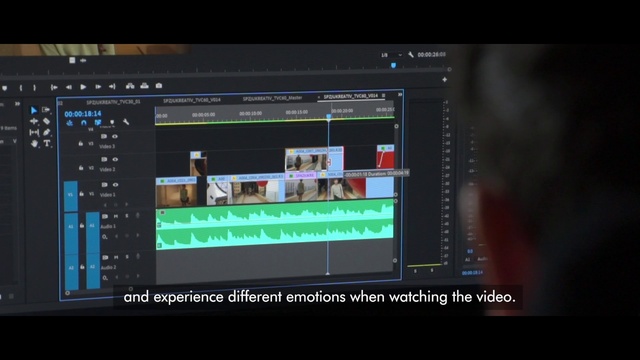Viewport: 640px width, 360px height.
Task: Add a marker in the timeline header
Action: click(112, 122)
